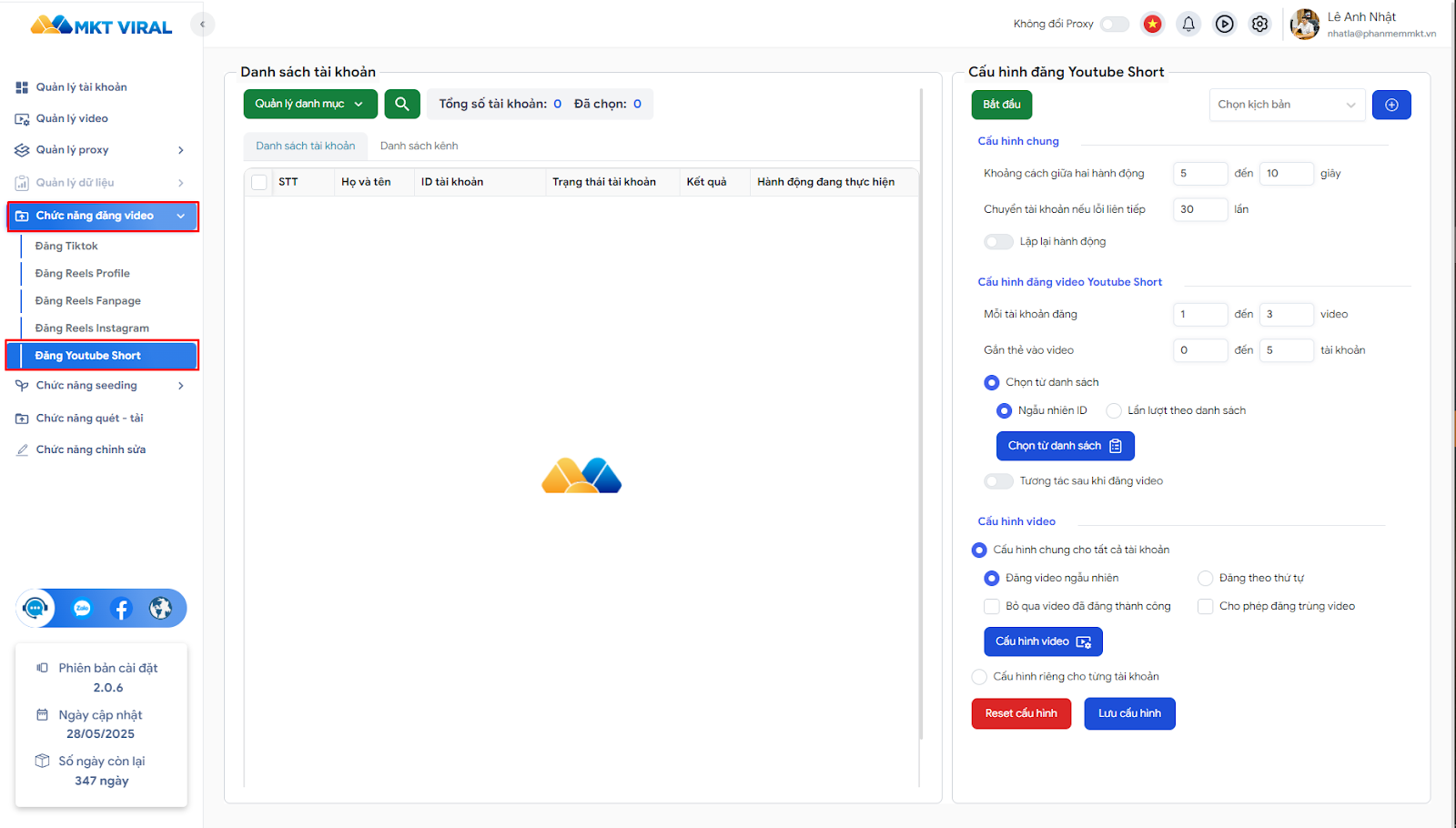
Task: Click consecutive error field showing 30
Action: pyautogui.click(x=1200, y=209)
